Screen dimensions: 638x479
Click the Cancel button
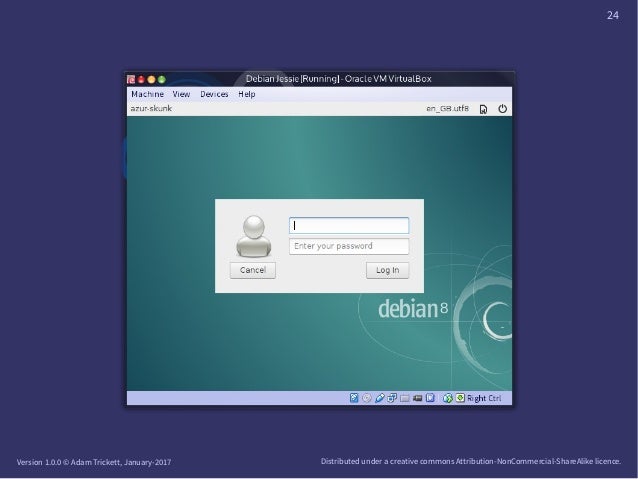253,270
